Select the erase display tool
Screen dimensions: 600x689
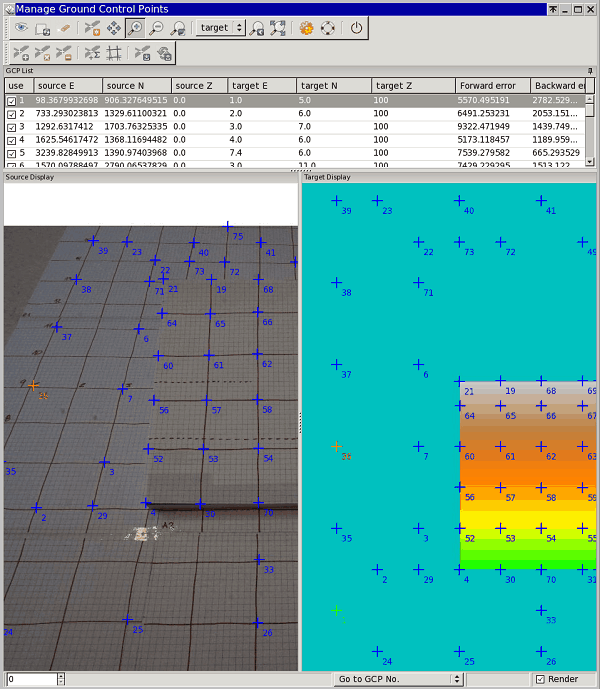click(x=63, y=28)
